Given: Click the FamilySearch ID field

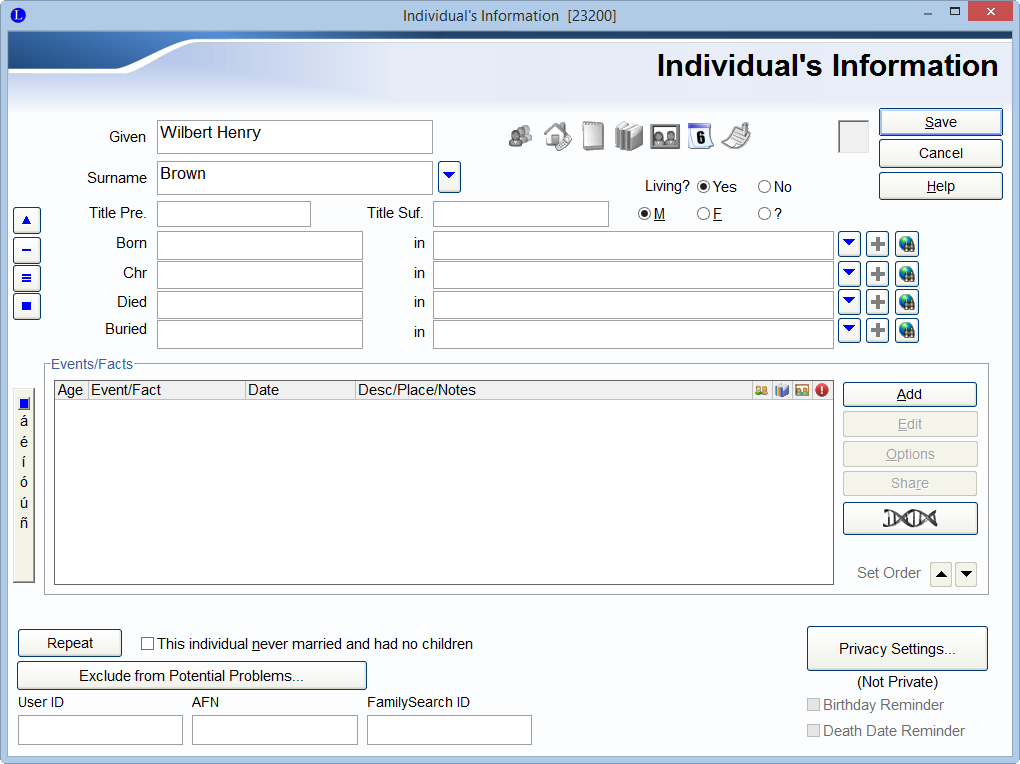Looking at the screenshot, I should [450, 730].
